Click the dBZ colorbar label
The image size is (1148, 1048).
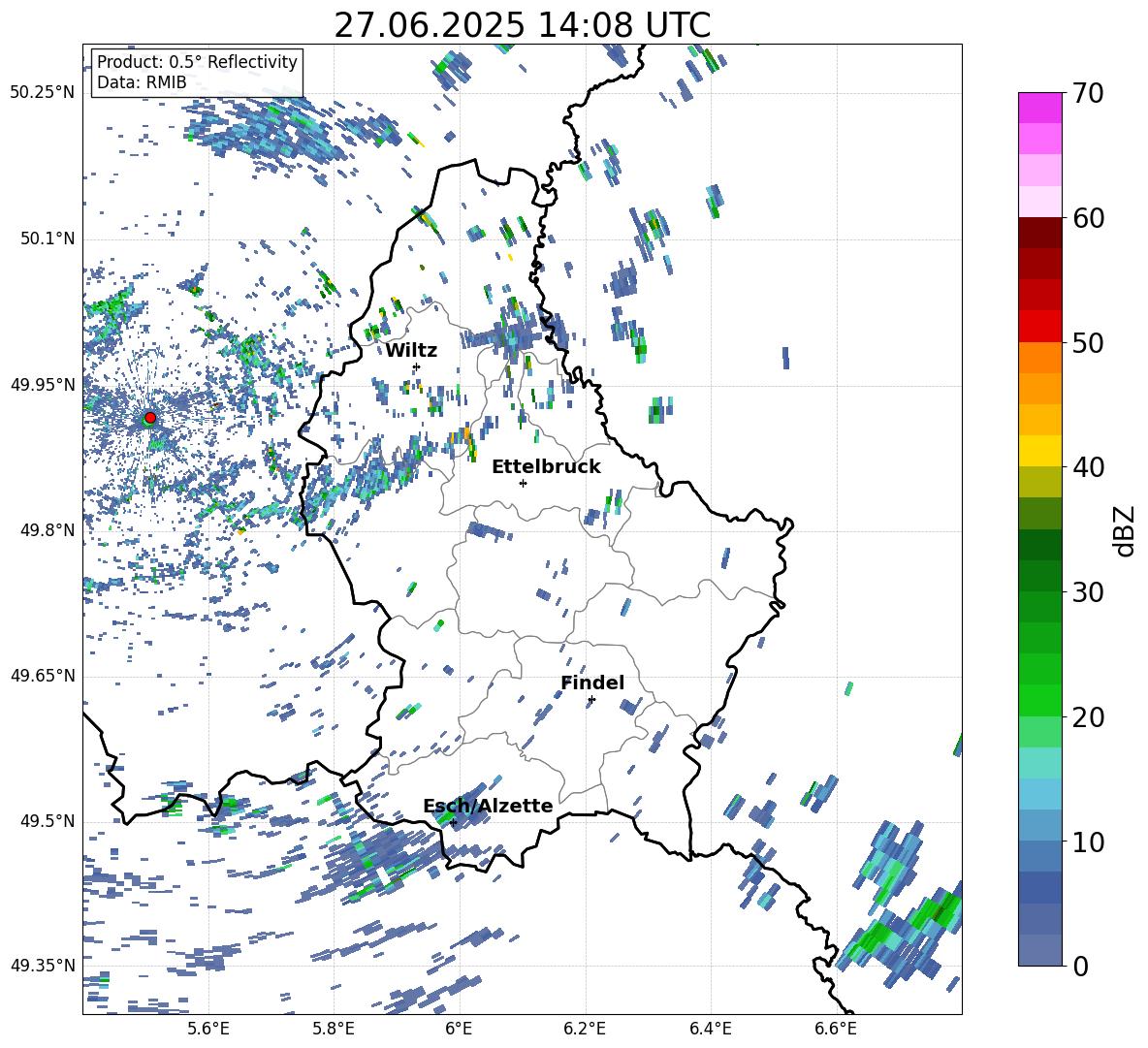[x=1126, y=530]
